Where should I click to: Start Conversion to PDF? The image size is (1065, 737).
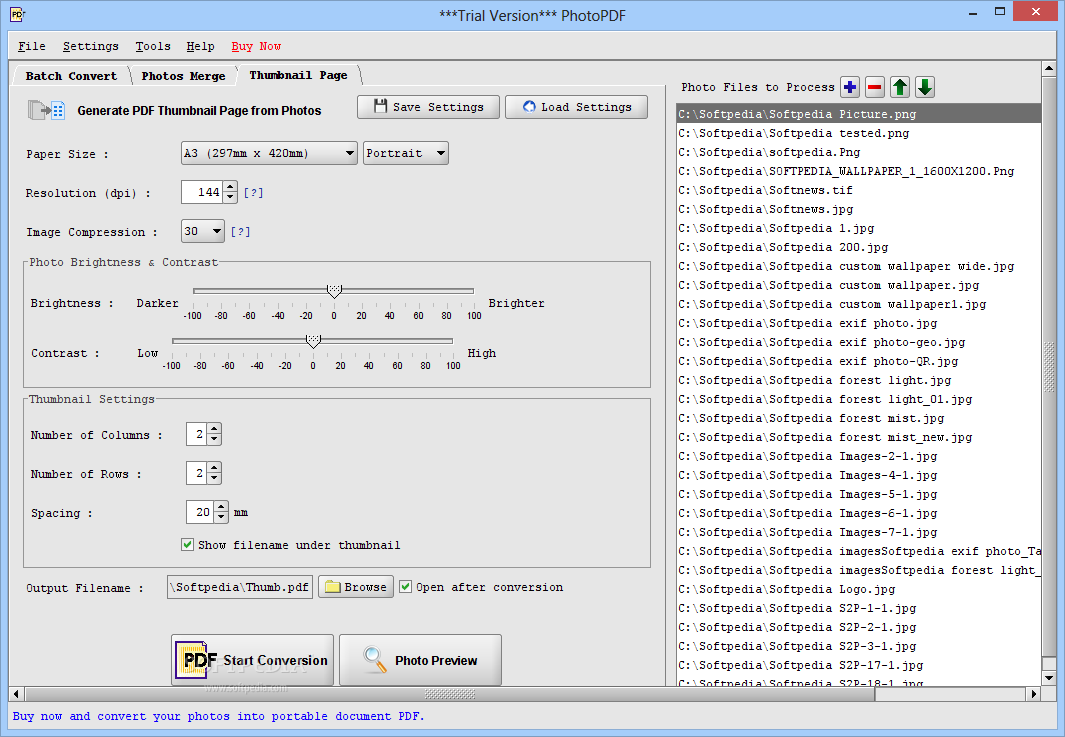253,660
